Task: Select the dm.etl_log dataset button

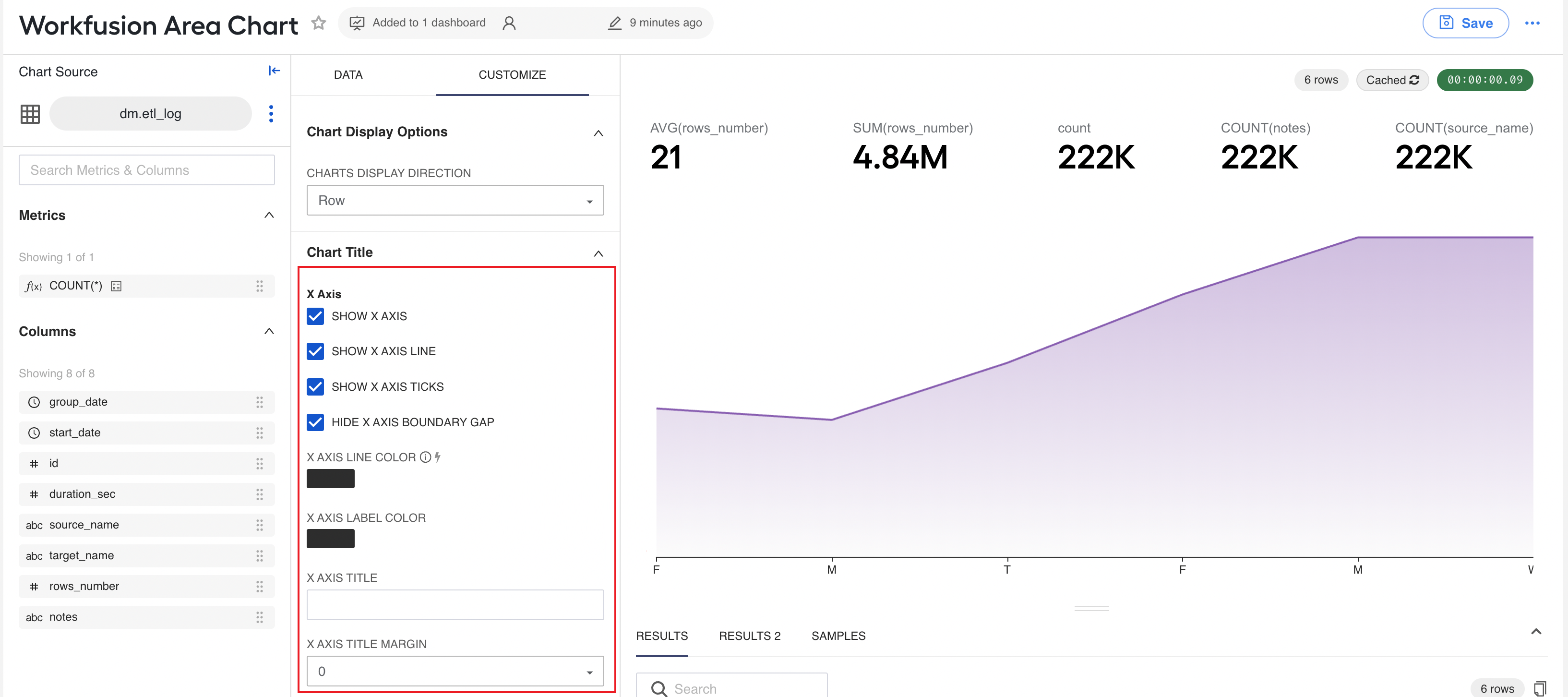Action: pyautogui.click(x=150, y=114)
